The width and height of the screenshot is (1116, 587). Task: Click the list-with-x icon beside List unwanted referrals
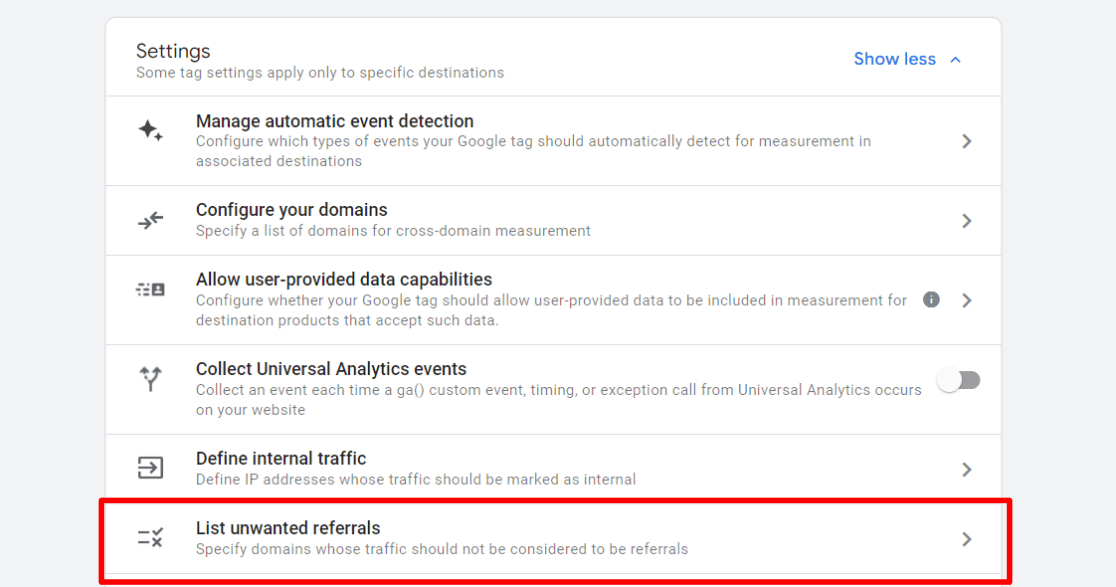pos(150,538)
